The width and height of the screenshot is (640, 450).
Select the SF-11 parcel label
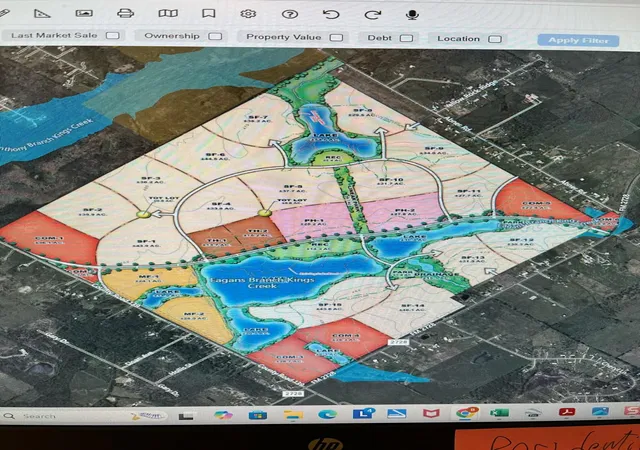(x=469, y=193)
